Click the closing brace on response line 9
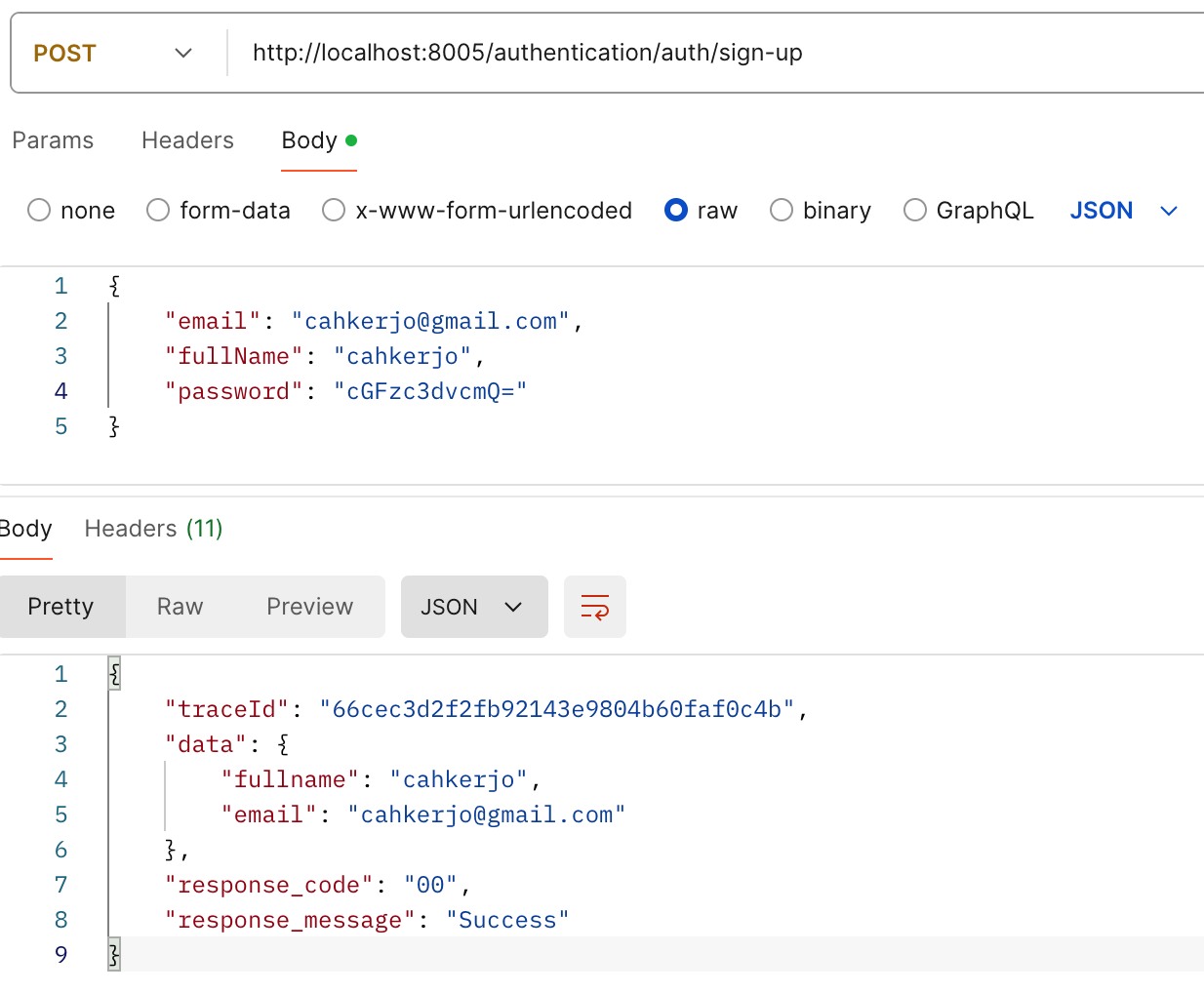The width and height of the screenshot is (1204, 993). (114, 955)
